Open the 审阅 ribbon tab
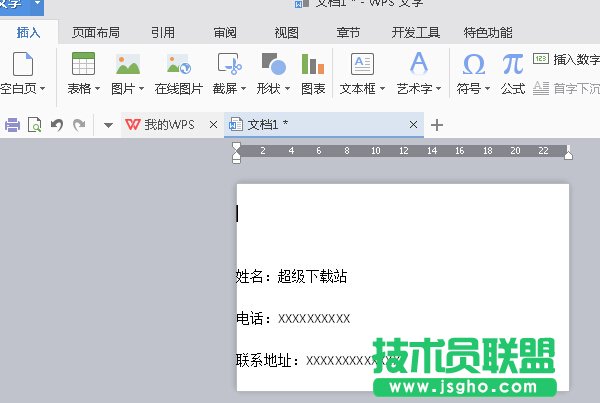Viewport: 600px width, 403px height. (225, 32)
